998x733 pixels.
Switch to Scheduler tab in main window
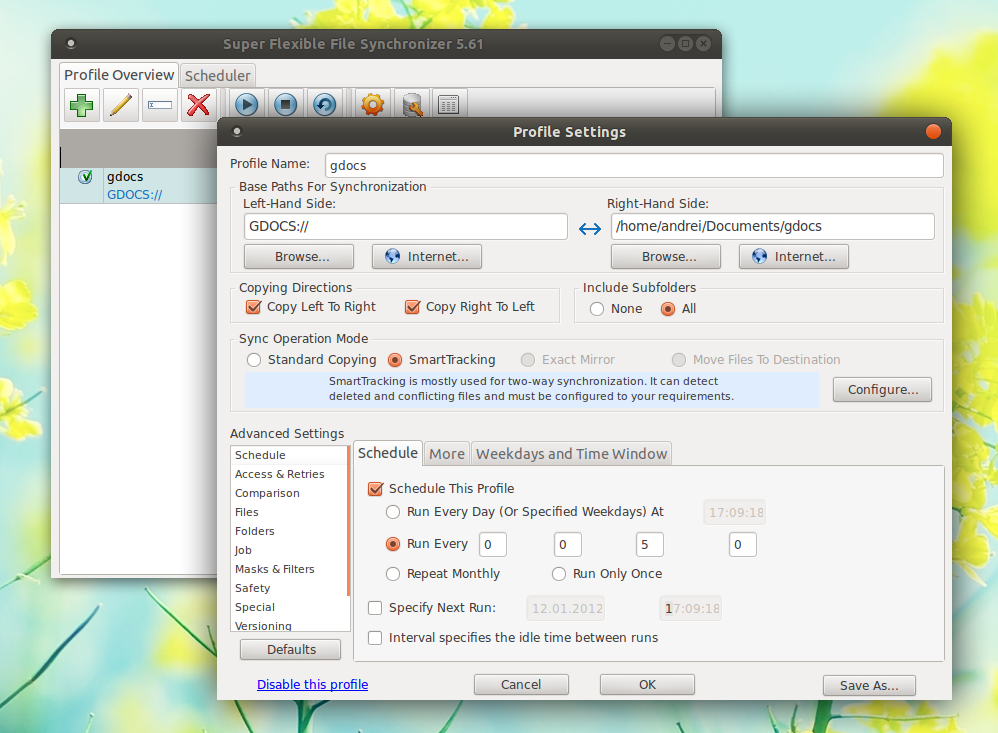[x=218, y=76]
